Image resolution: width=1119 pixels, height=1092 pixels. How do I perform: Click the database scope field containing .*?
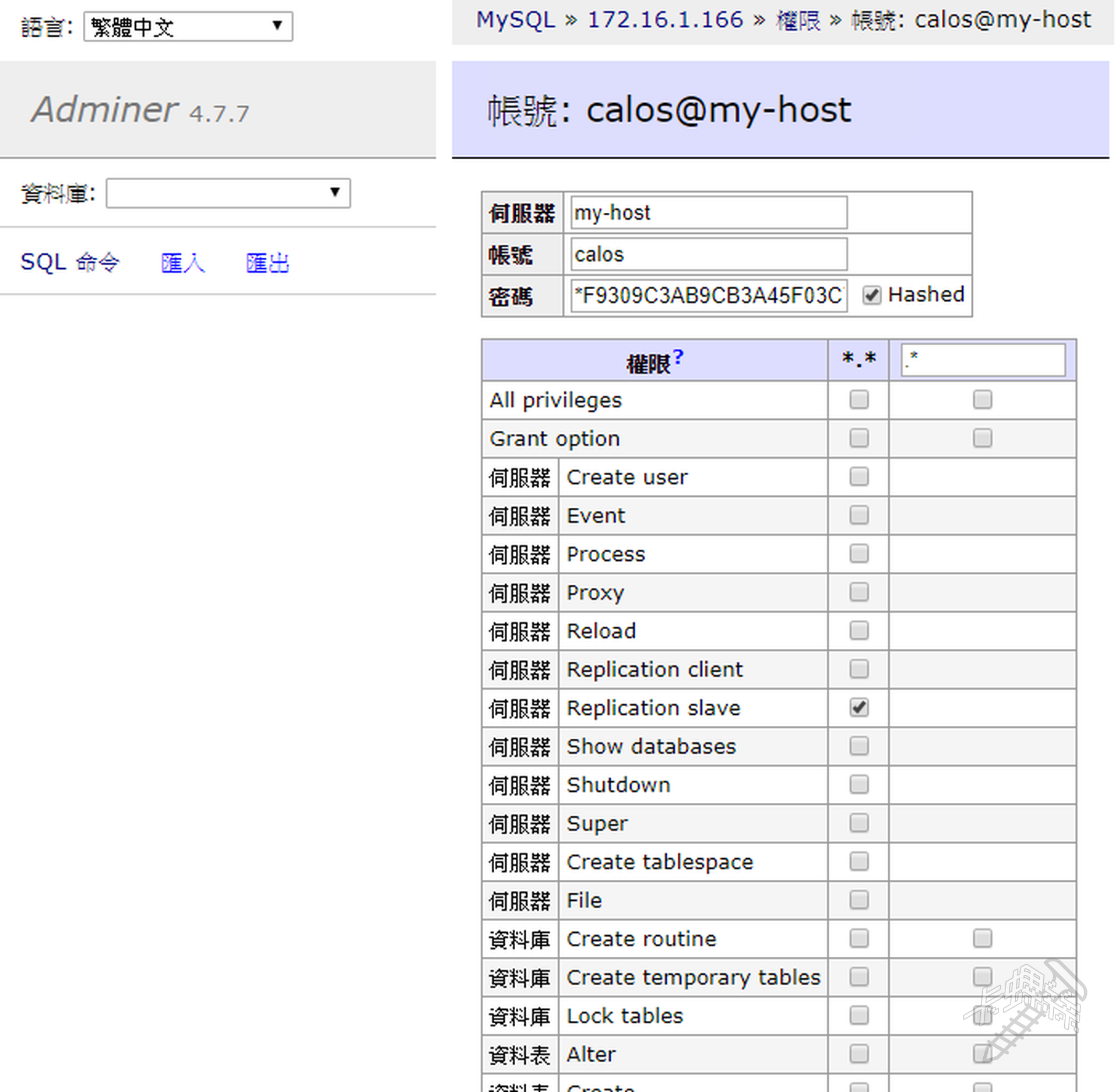pos(983,360)
